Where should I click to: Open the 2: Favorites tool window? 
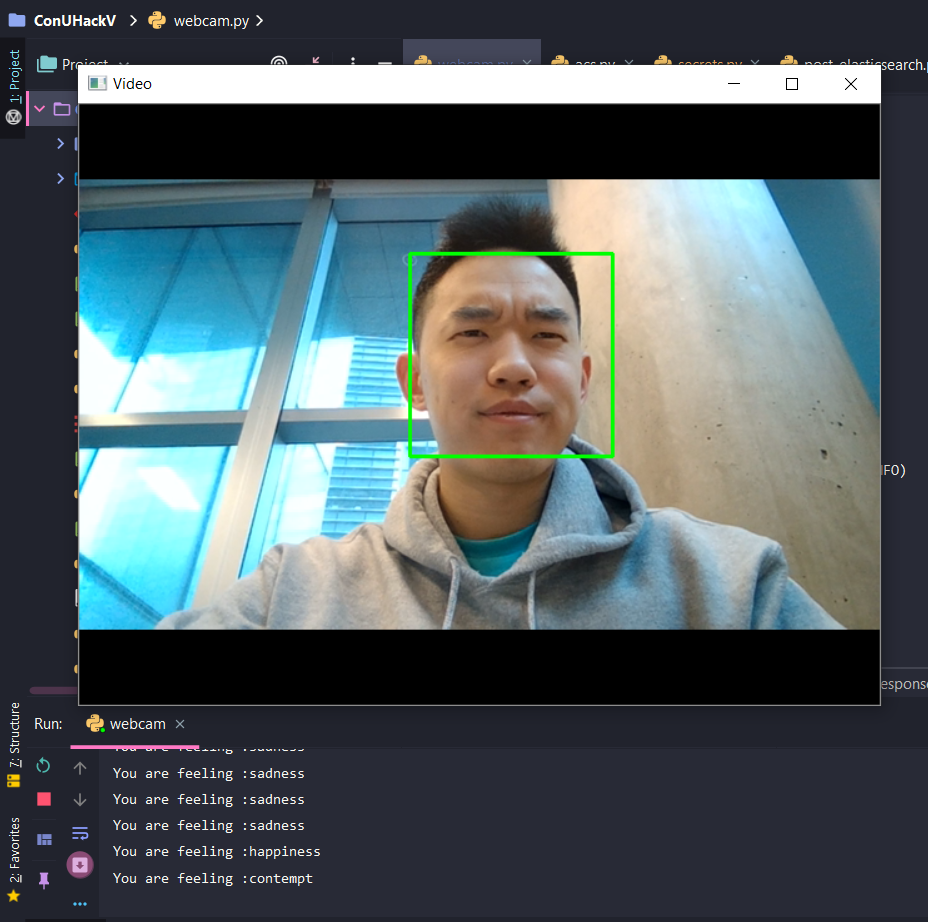pos(14,859)
